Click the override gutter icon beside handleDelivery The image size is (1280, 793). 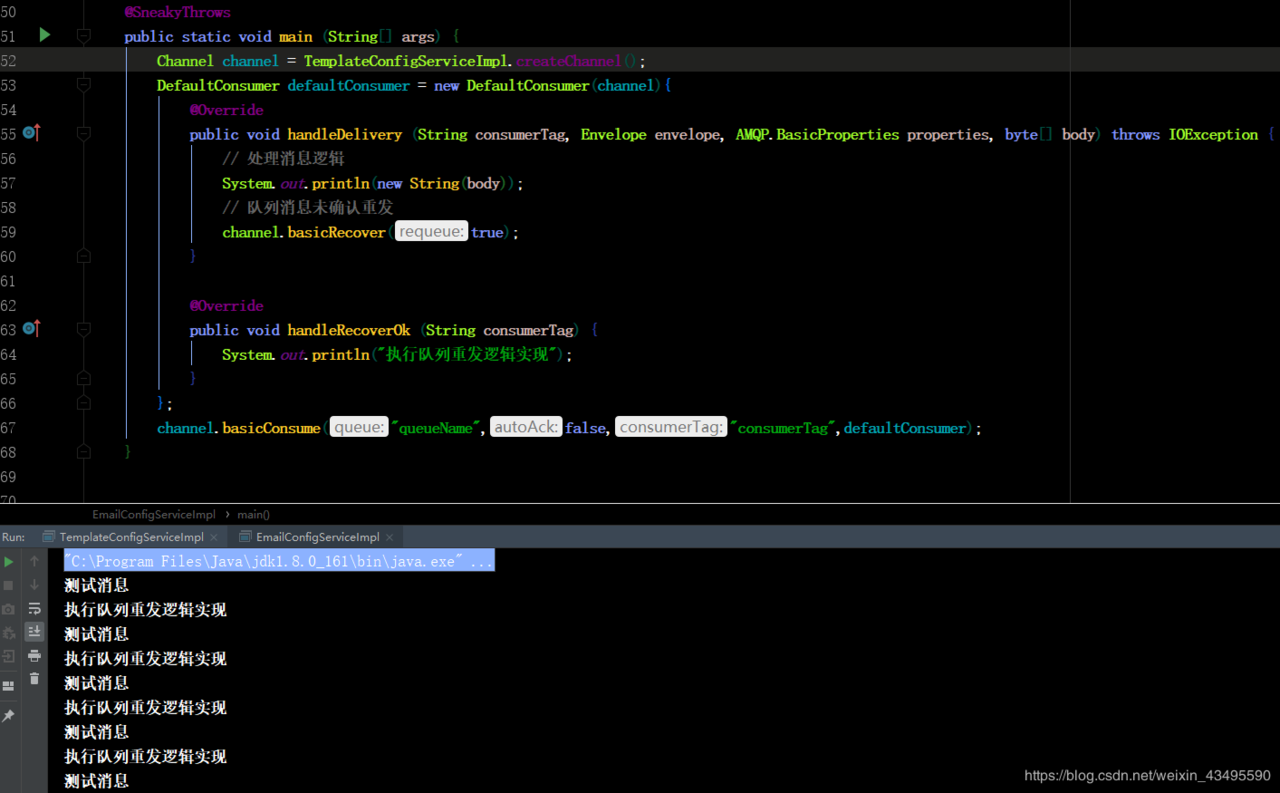click(x=31, y=133)
